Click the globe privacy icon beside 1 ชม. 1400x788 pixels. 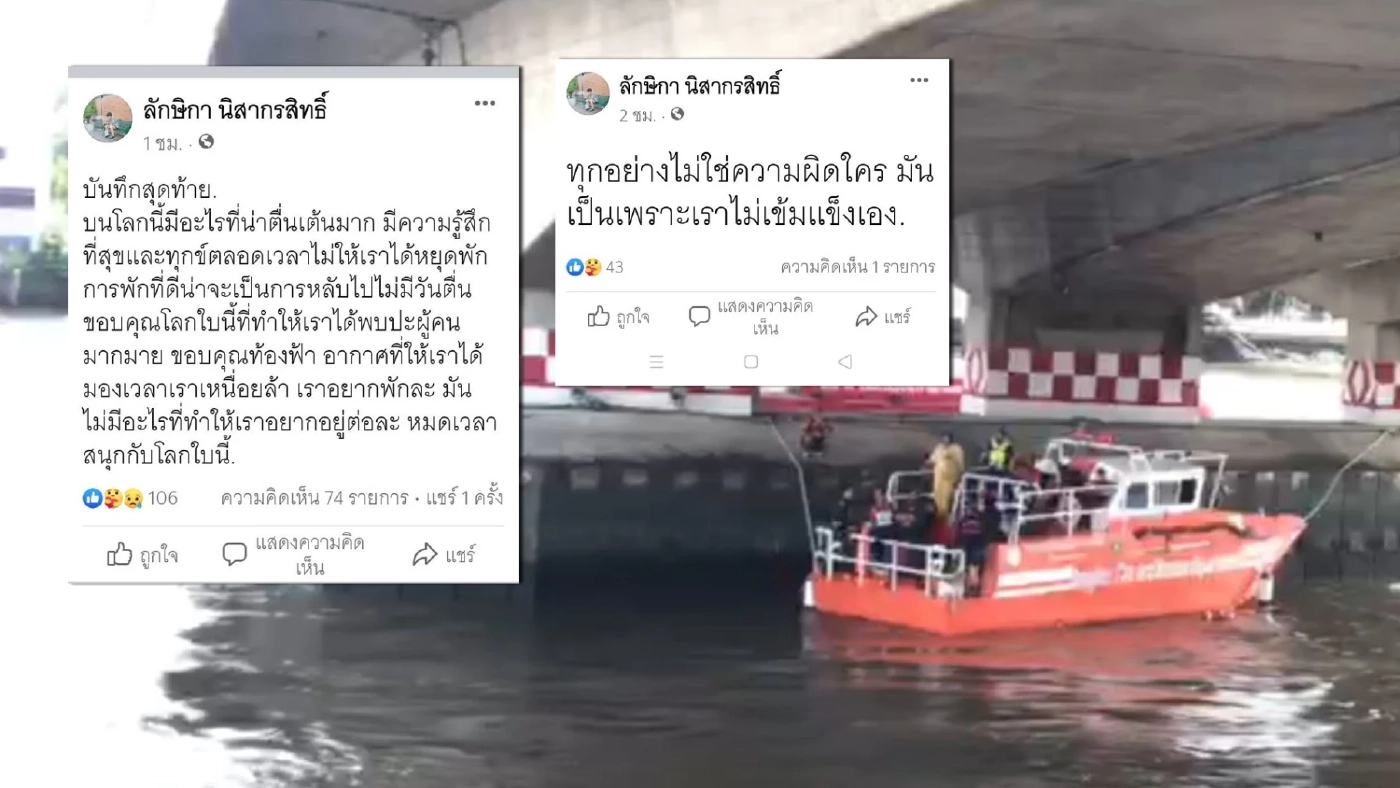206,142
